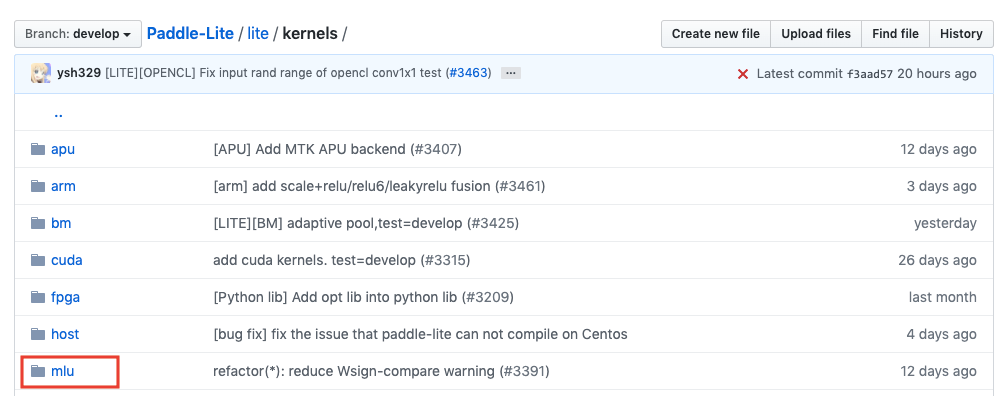1005x396 pixels.
Task: Go to the Paddle-Lite repository root
Action: (190, 33)
